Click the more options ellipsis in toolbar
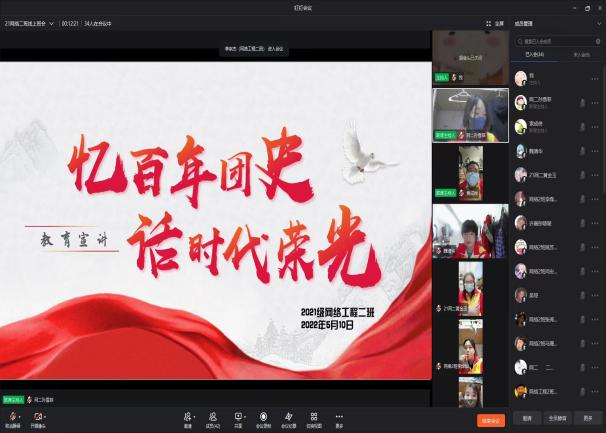 pyautogui.click(x=339, y=416)
